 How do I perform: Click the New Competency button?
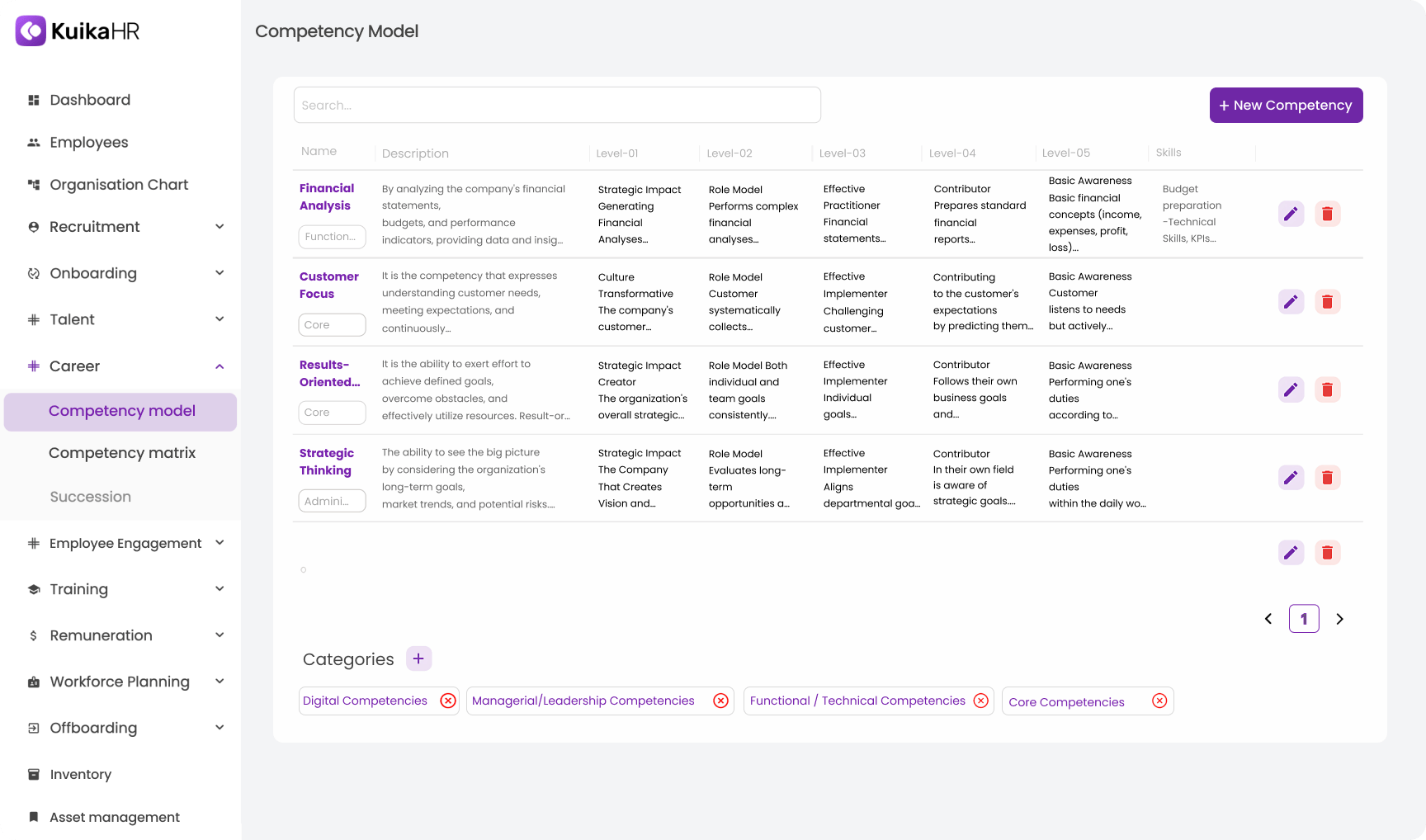tap(1286, 105)
